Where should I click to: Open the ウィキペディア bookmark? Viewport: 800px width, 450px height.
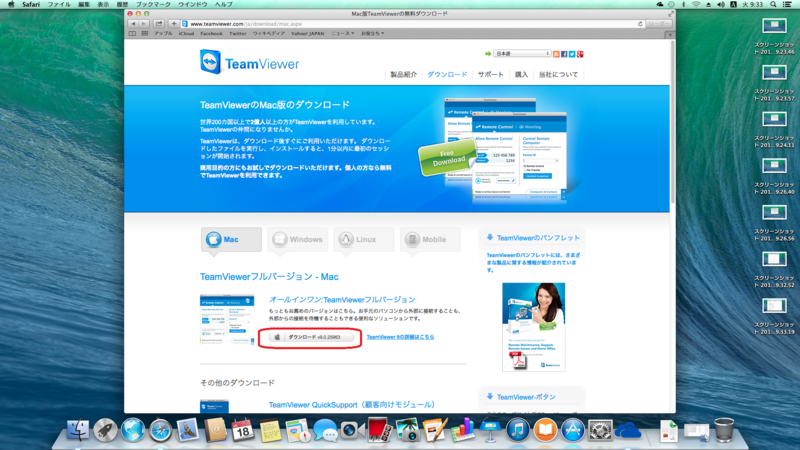[269, 34]
